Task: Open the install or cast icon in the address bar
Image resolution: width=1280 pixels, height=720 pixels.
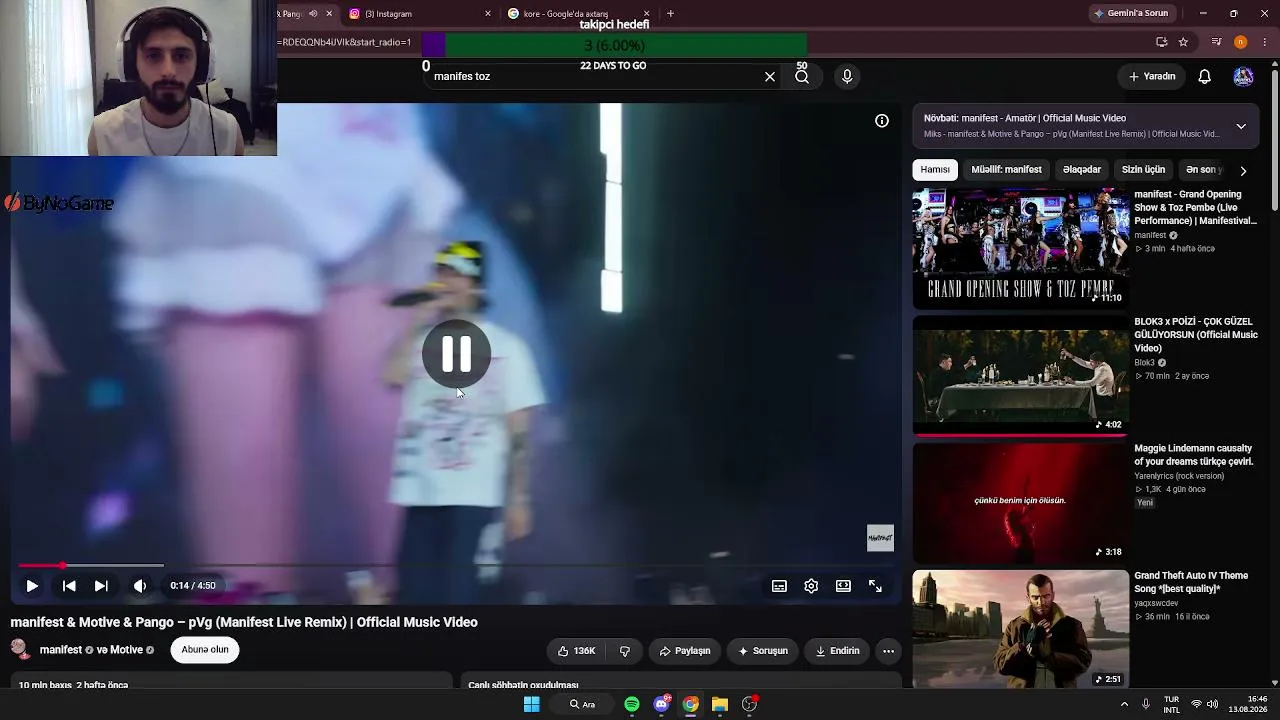Action: [x=1161, y=42]
